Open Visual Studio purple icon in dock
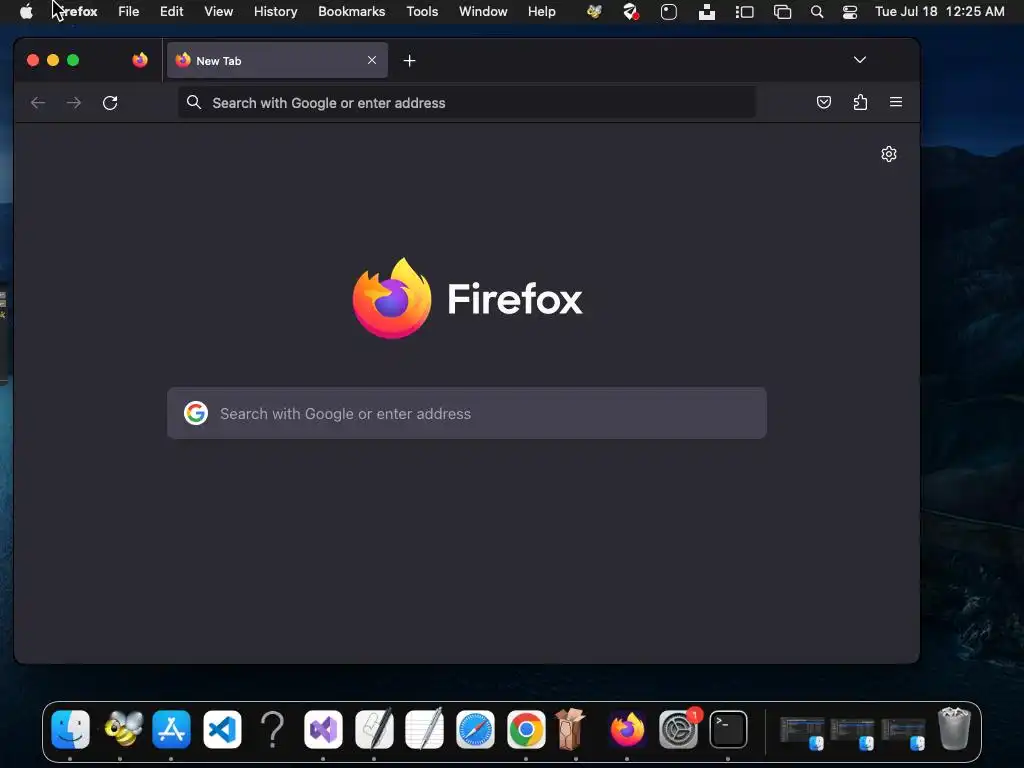Image resolution: width=1024 pixels, height=768 pixels. [x=323, y=729]
